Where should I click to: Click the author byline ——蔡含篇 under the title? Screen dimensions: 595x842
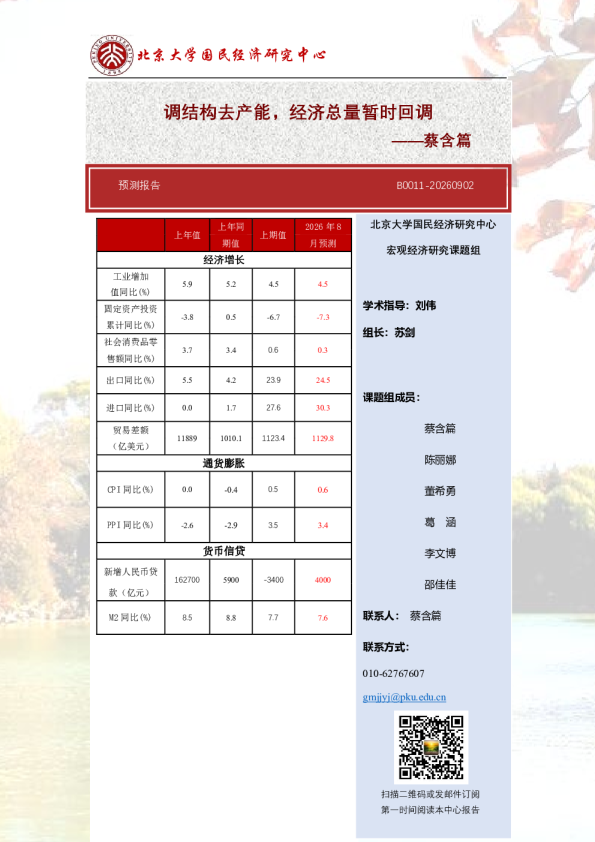(x=431, y=140)
